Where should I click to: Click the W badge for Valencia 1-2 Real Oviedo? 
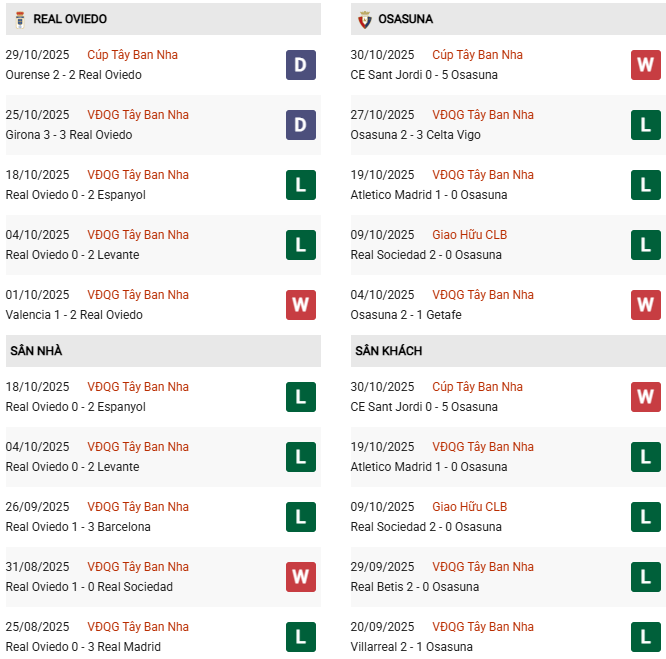[x=301, y=305]
